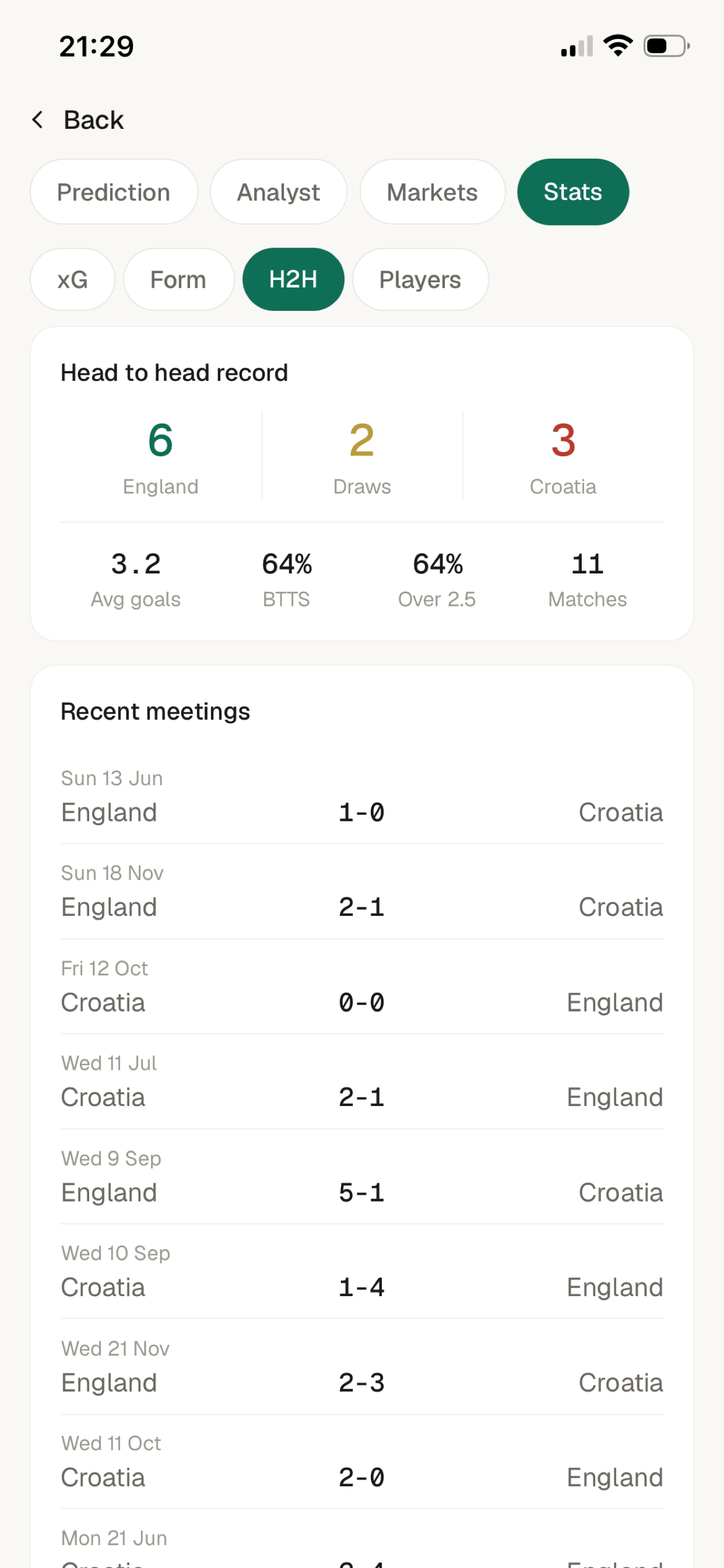
Task: Tap England's 6 wins count
Action: [x=161, y=440]
